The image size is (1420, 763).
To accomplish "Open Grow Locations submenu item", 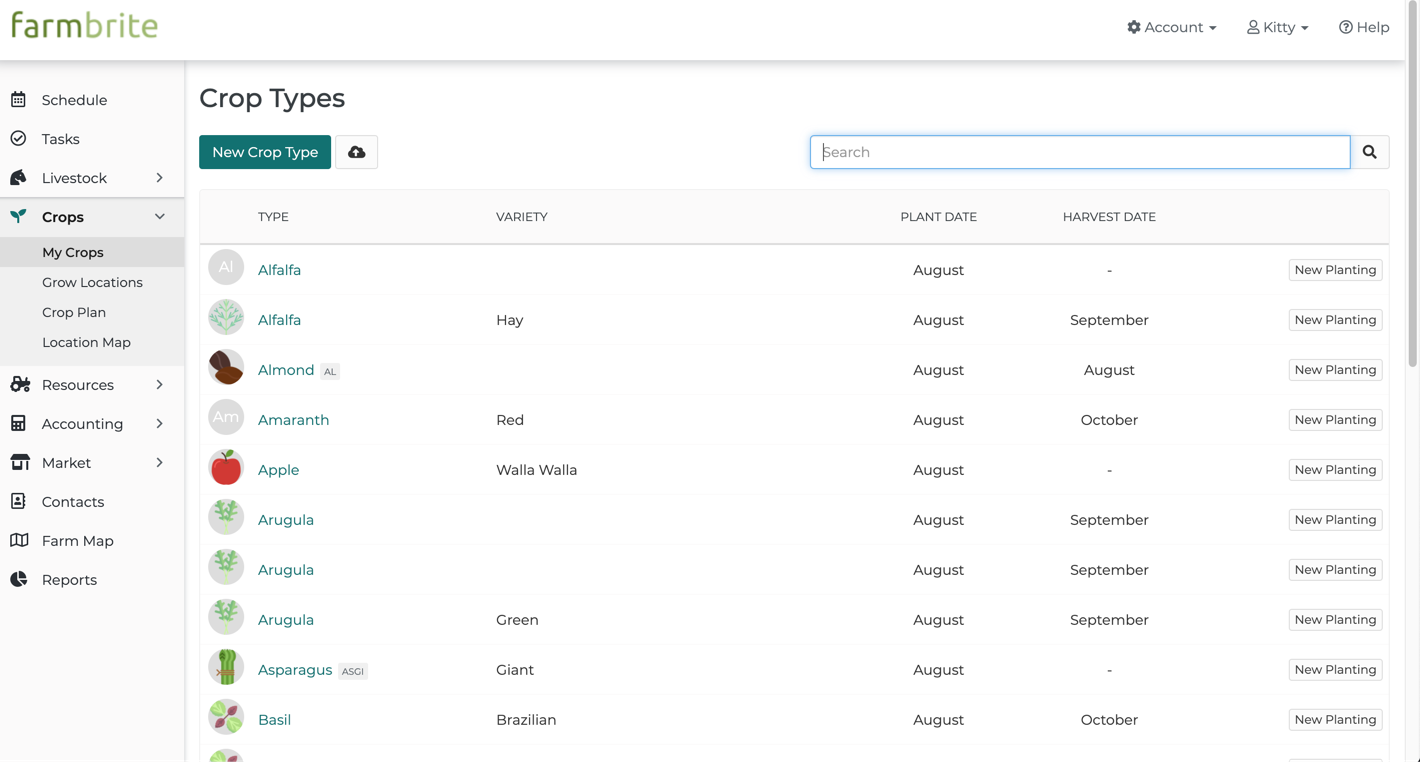I will (x=92, y=282).
